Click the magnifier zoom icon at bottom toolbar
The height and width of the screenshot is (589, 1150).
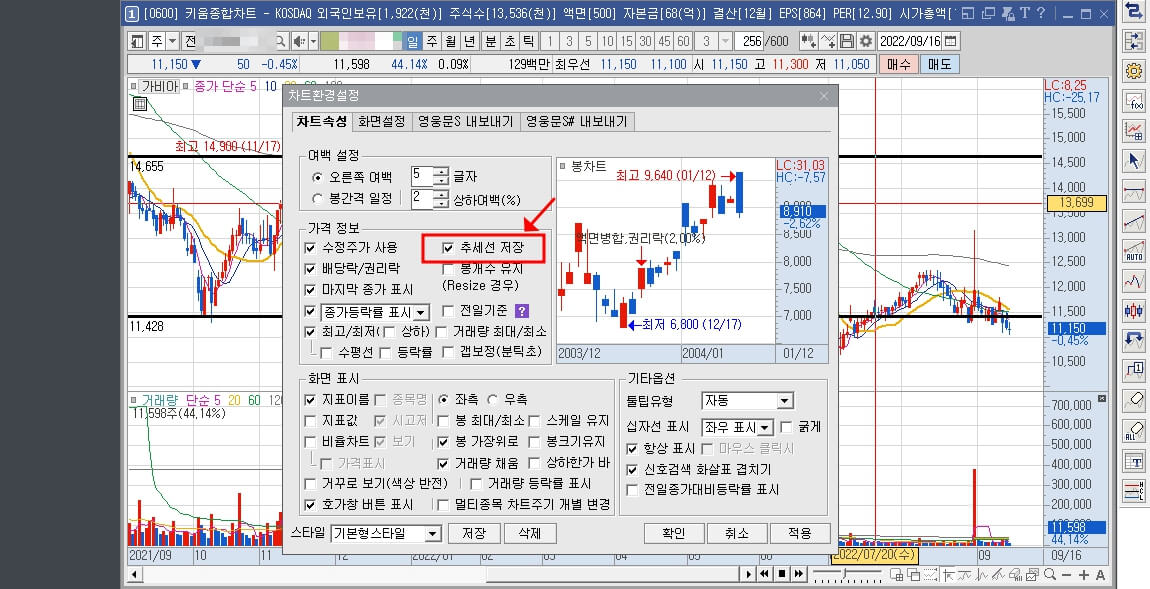tap(1051, 574)
